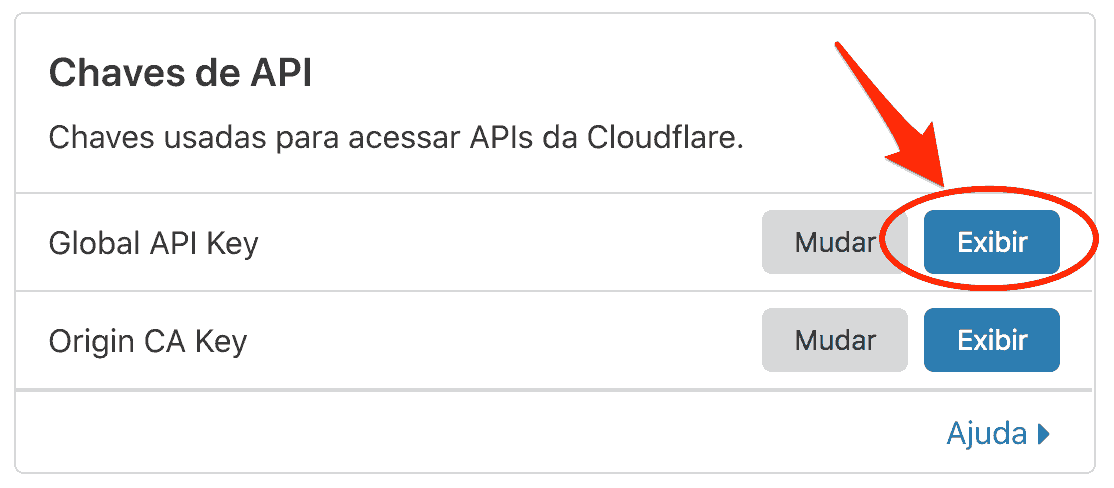Show the Origin CA Key with Exibir
This screenshot has height=488, width=1114.
click(992, 340)
